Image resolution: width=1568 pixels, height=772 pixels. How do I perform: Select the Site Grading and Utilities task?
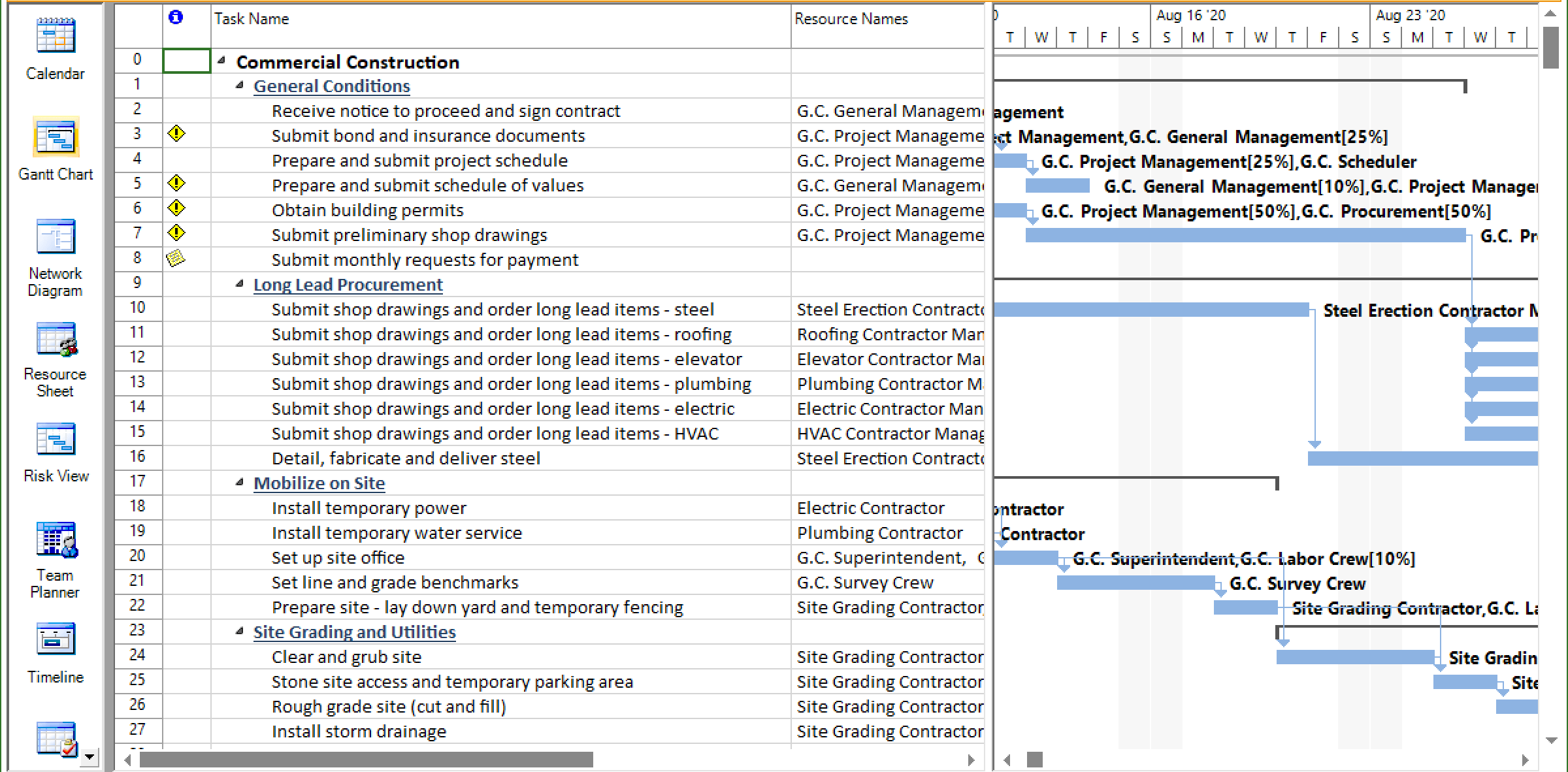pos(354,632)
